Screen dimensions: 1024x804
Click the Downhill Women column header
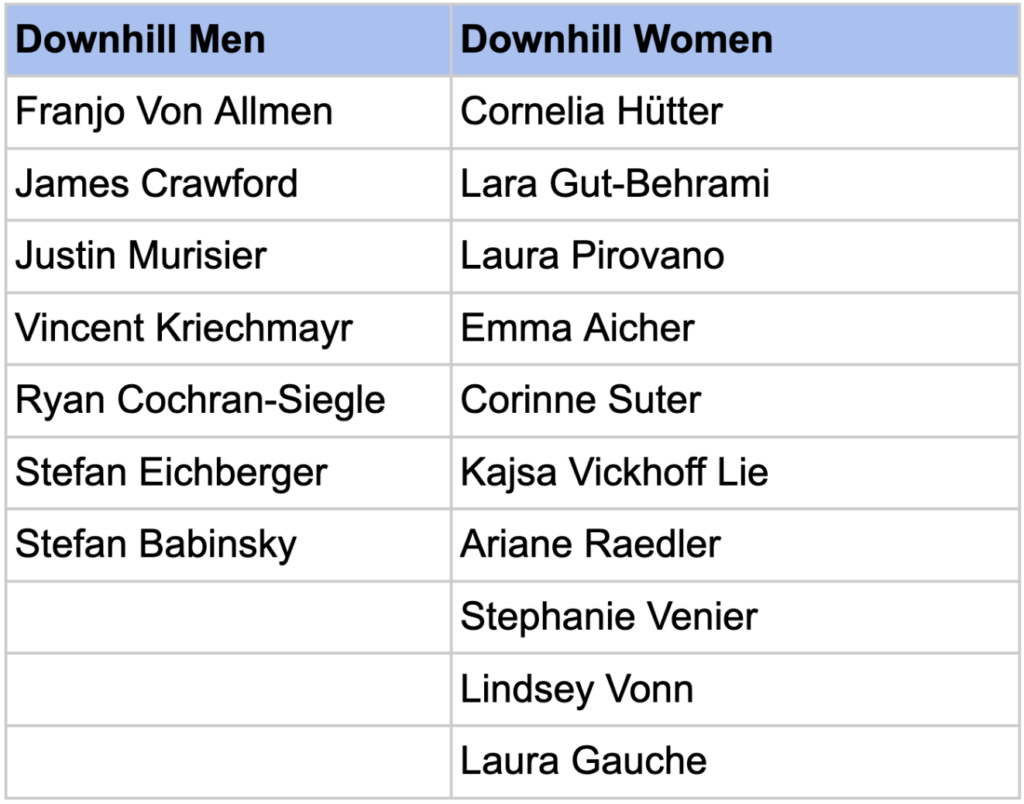(x=616, y=40)
